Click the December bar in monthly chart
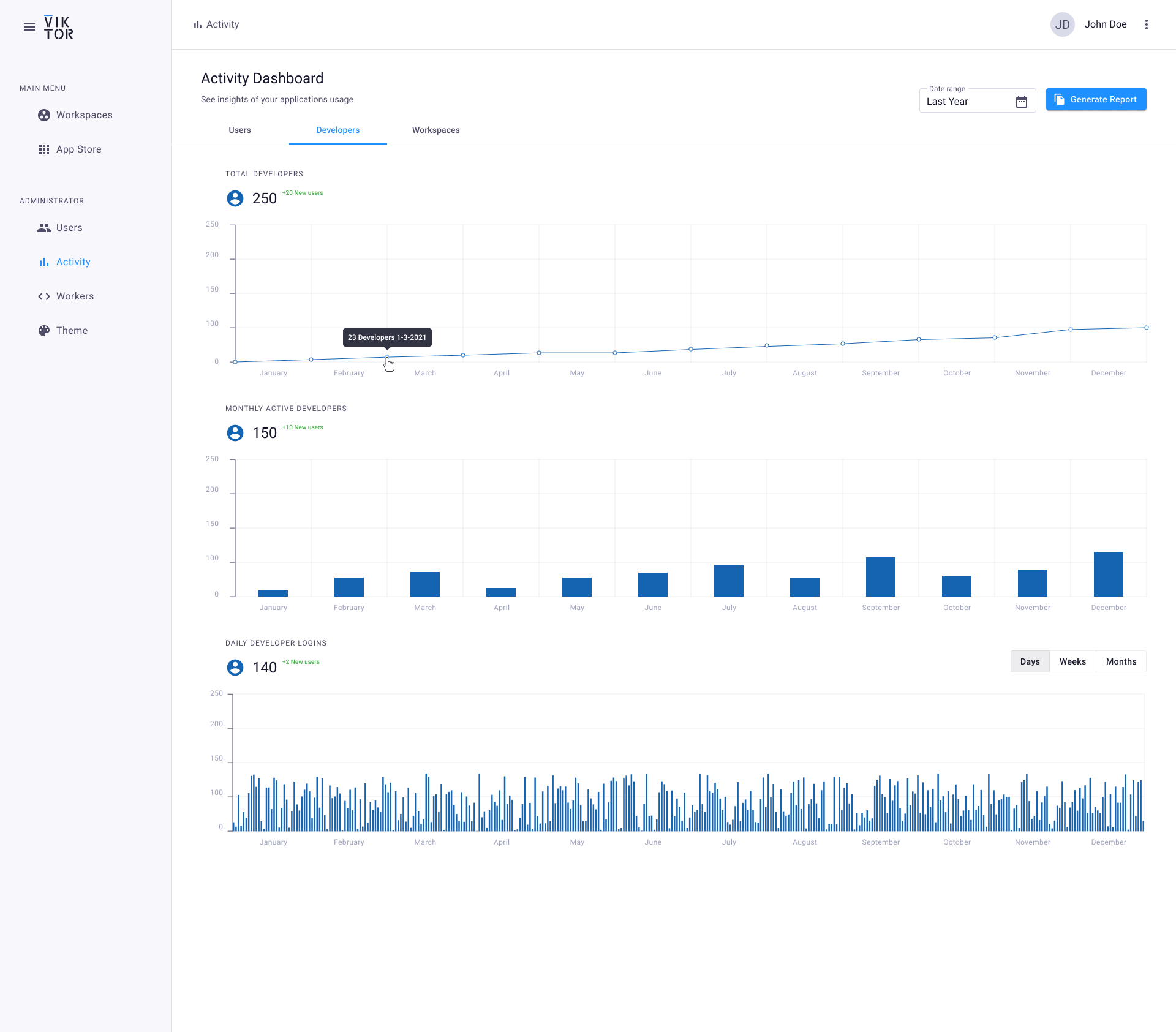The height and width of the screenshot is (1032, 1176). pyautogui.click(x=1109, y=574)
